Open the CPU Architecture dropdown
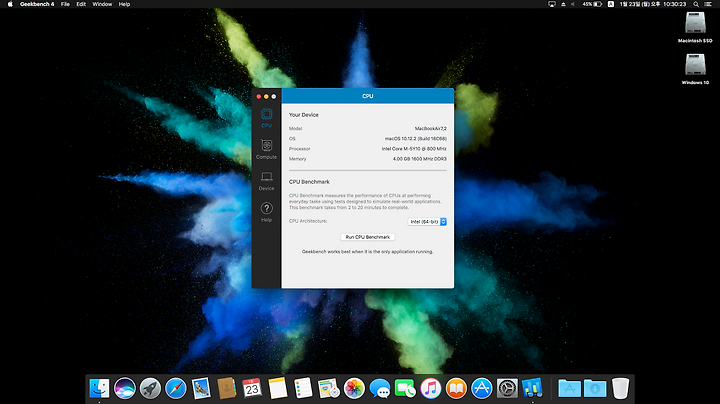Viewport: 720px width, 404px height. tap(427, 221)
